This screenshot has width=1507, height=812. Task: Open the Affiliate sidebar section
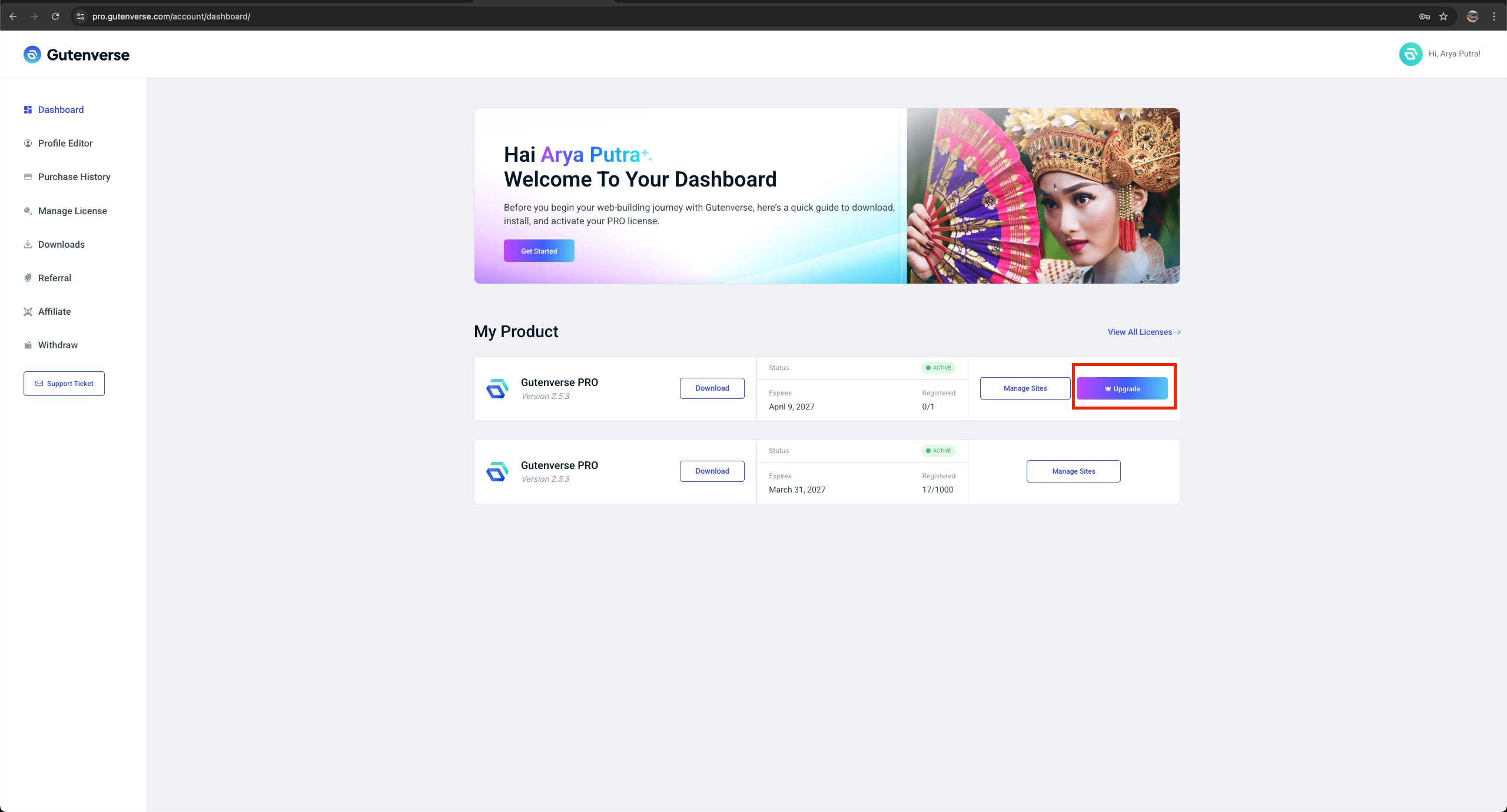click(x=54, y=312)
